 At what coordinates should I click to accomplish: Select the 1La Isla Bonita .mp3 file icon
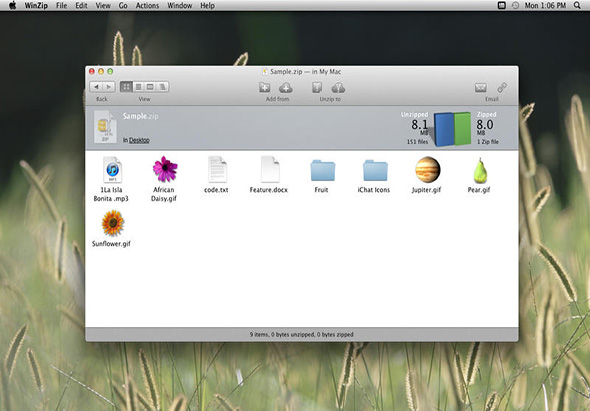click(112, 170)
